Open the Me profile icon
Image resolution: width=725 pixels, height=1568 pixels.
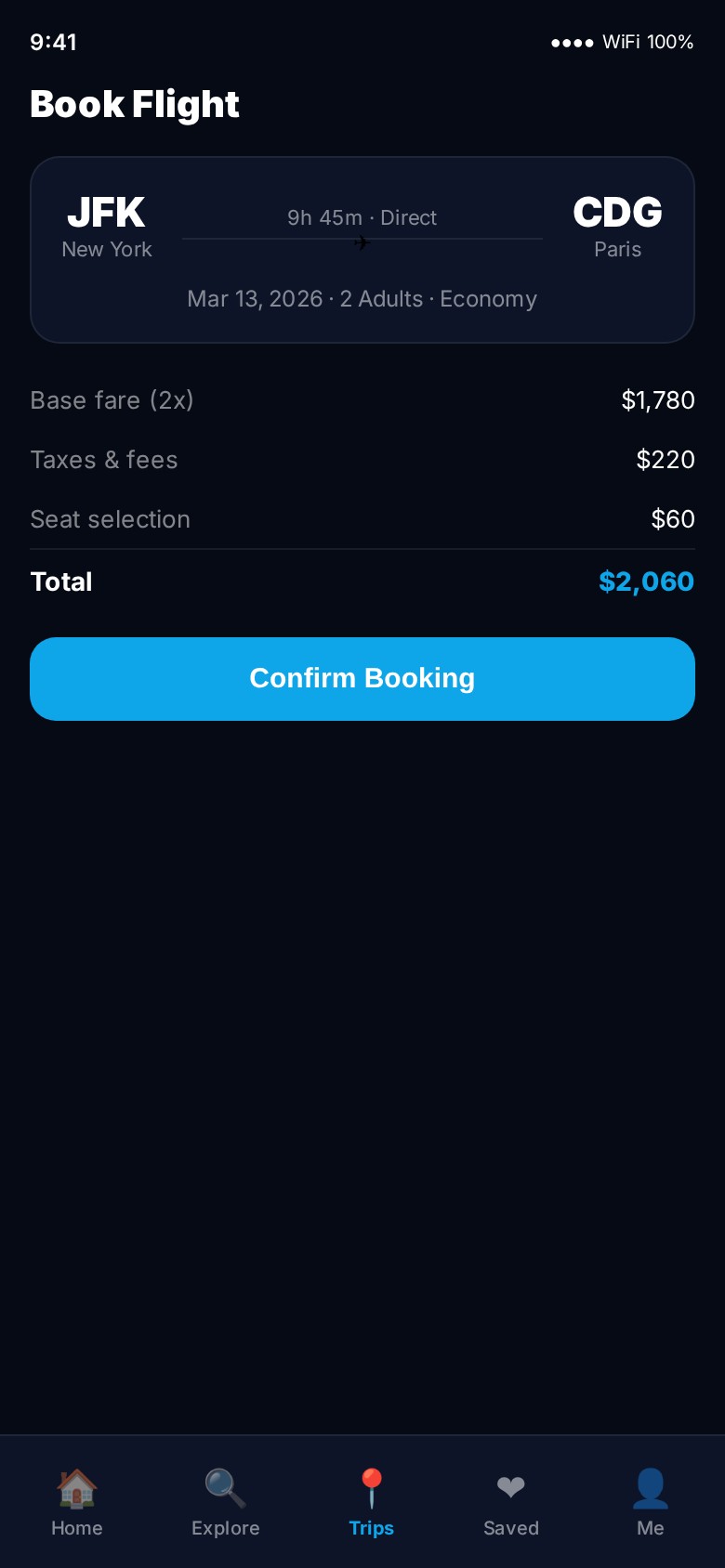coord(651,1488)
